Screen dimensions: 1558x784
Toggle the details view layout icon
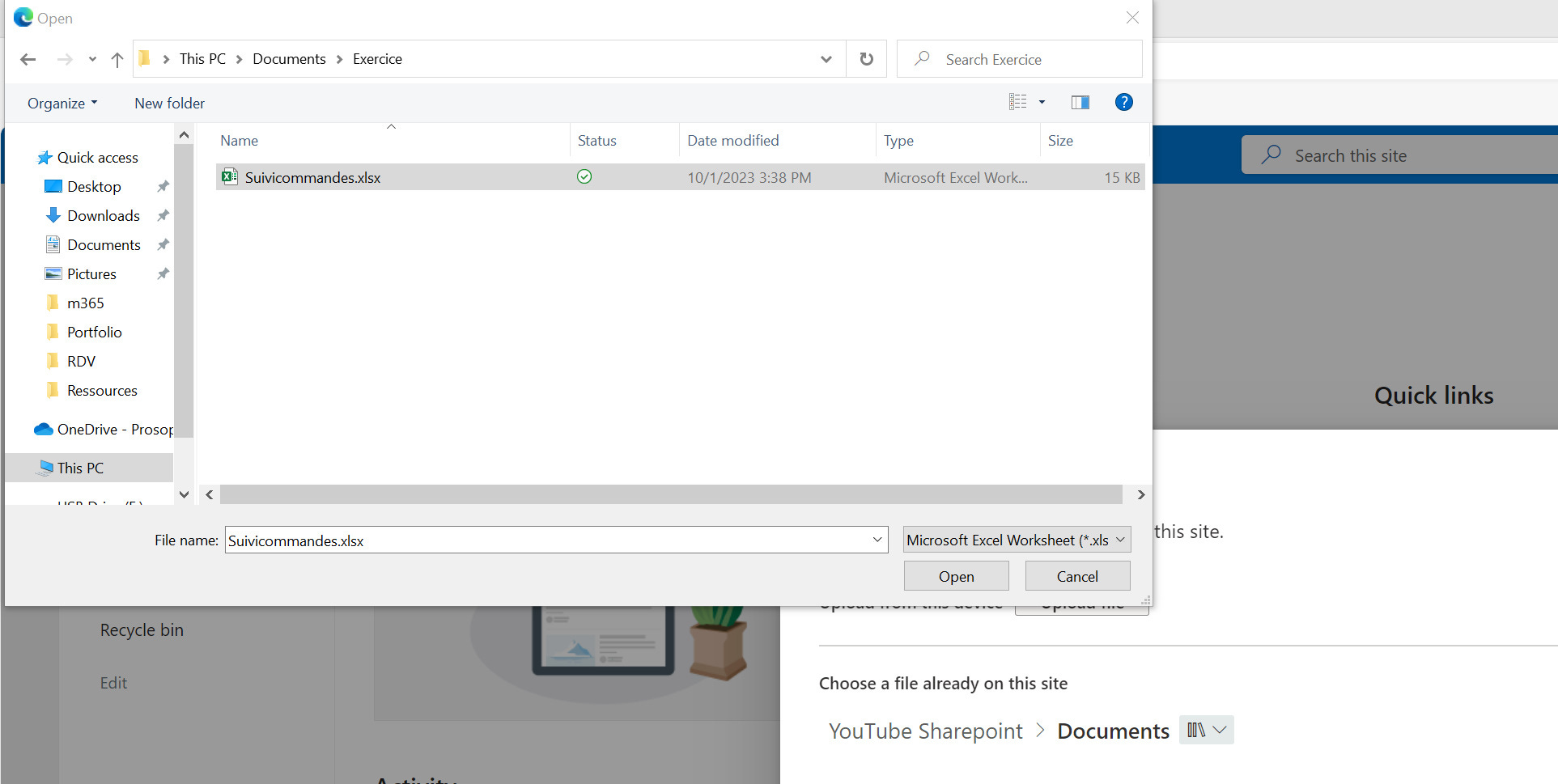pyautogui.click(x=1019, y=101)
